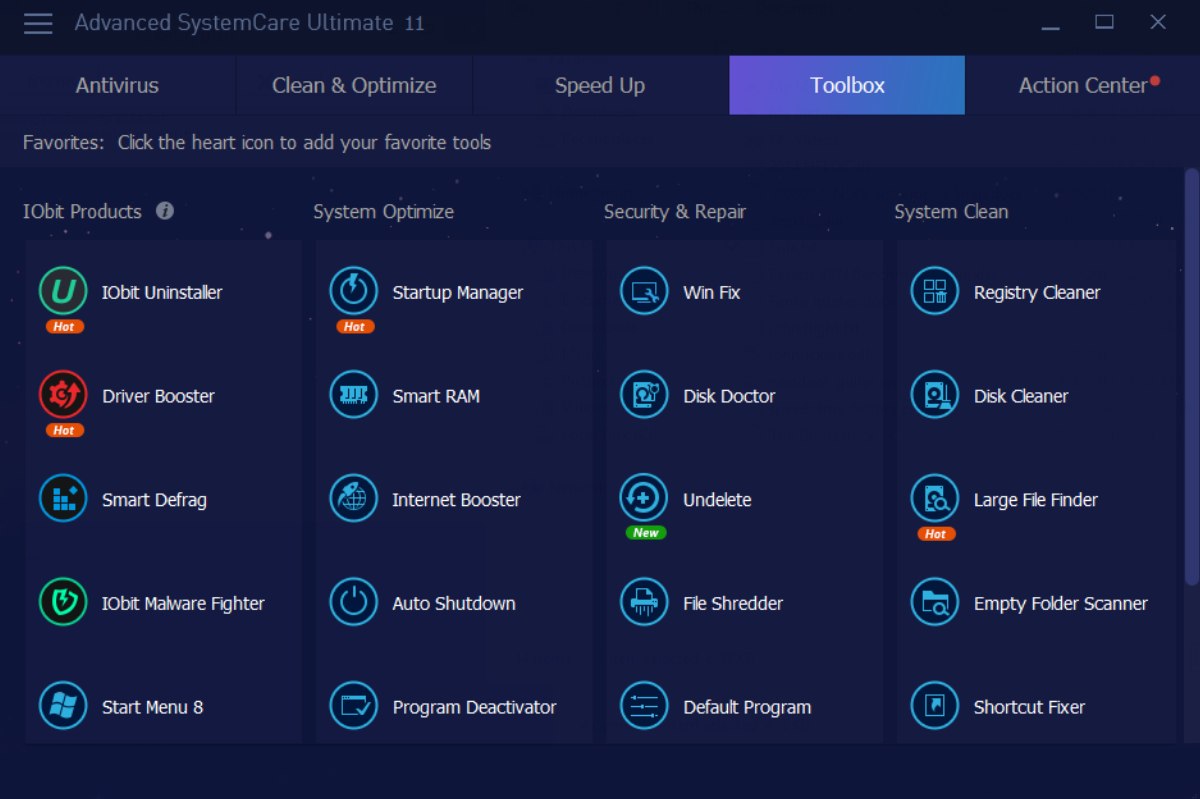Image resolution: width=1200 pixels, height=799 pixels.
Task: Open the Driver Booster icon
Action: (63, 396)
